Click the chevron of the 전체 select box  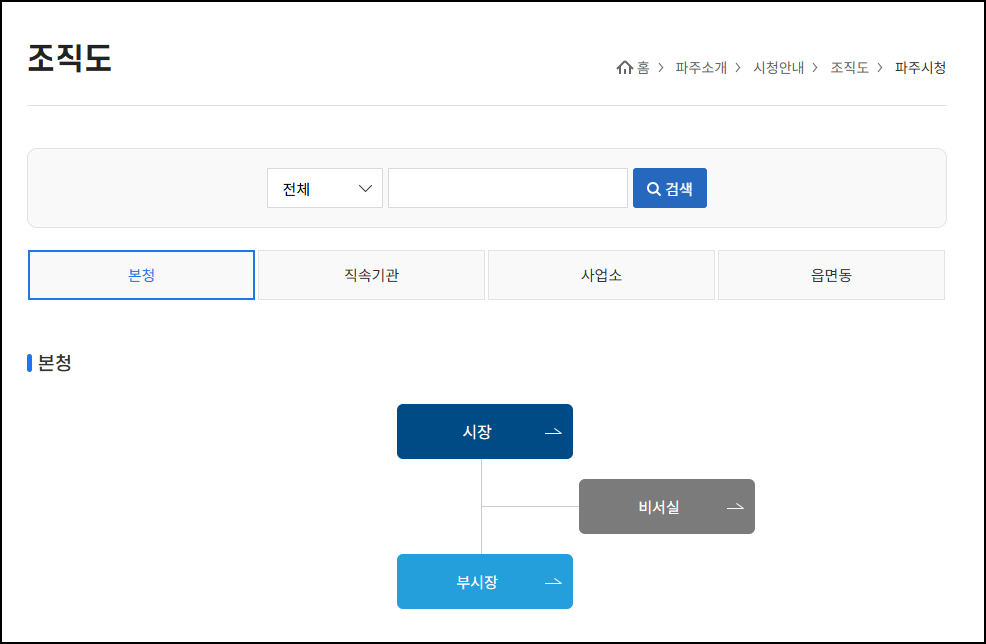point(366,187)
